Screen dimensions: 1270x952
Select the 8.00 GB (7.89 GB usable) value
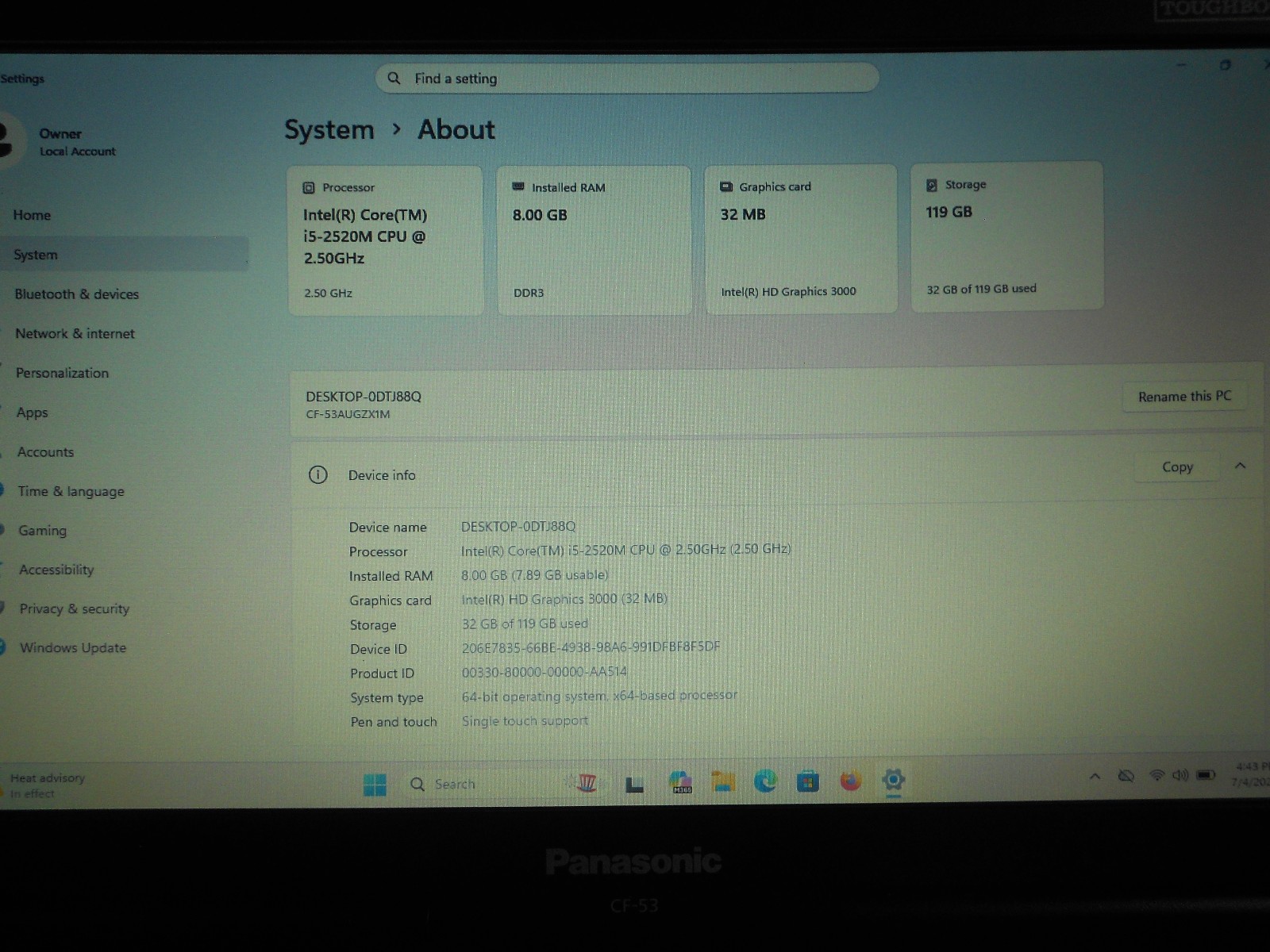(534, 574)
